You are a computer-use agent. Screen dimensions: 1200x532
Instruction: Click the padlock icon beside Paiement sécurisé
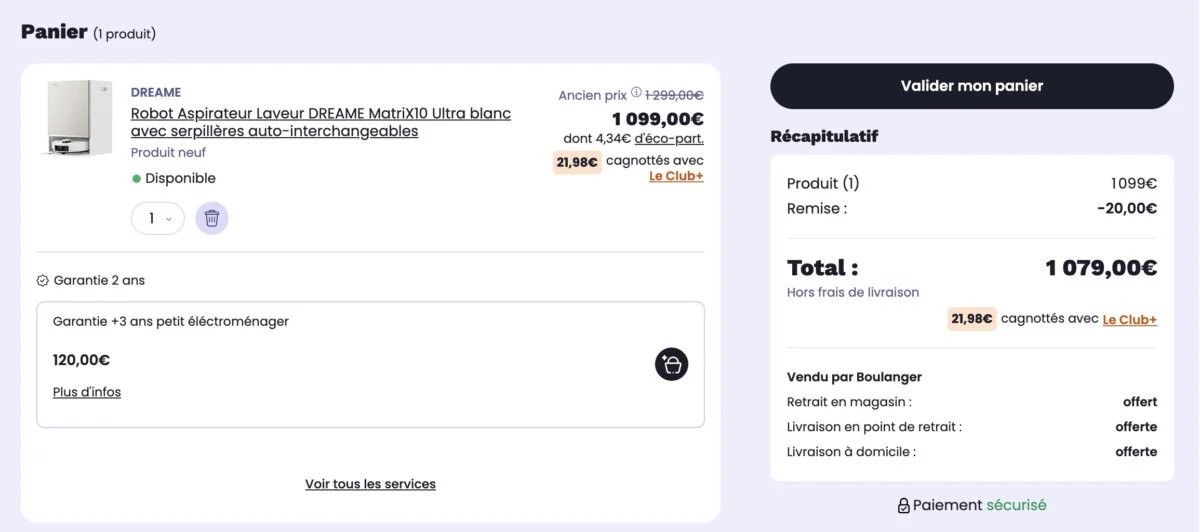[x=903, y=506]
